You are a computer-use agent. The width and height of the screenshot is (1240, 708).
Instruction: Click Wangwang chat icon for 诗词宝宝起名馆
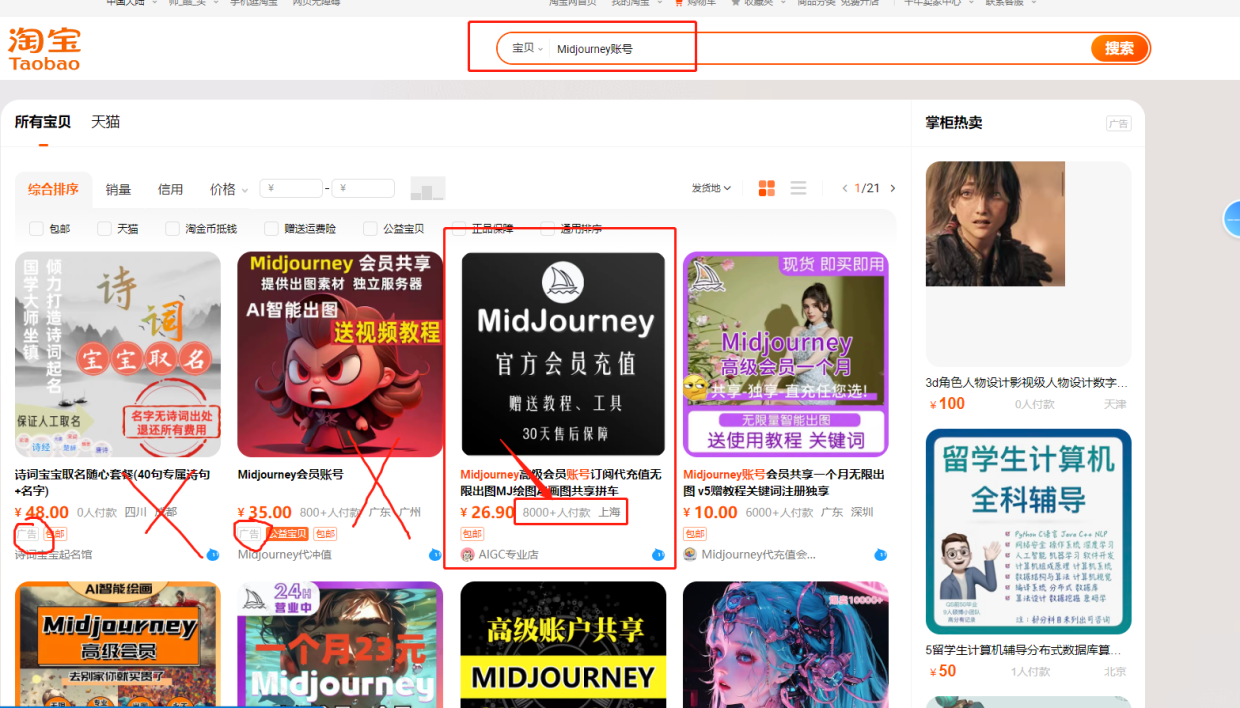[x=213, y=554]
